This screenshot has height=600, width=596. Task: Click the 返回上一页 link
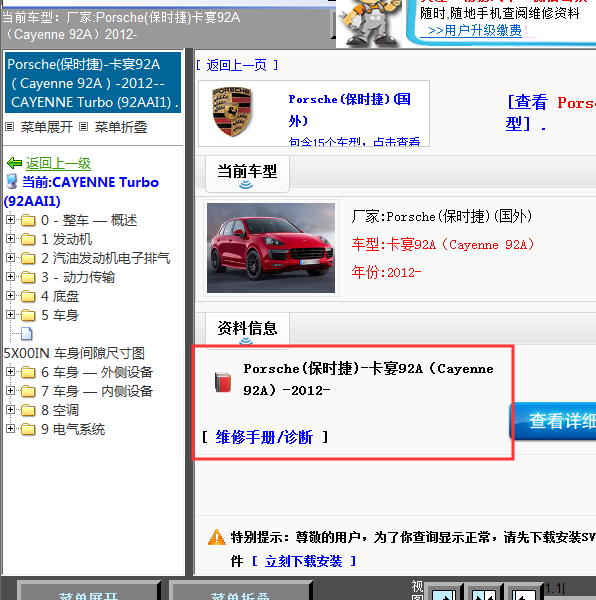pos(237,65)
